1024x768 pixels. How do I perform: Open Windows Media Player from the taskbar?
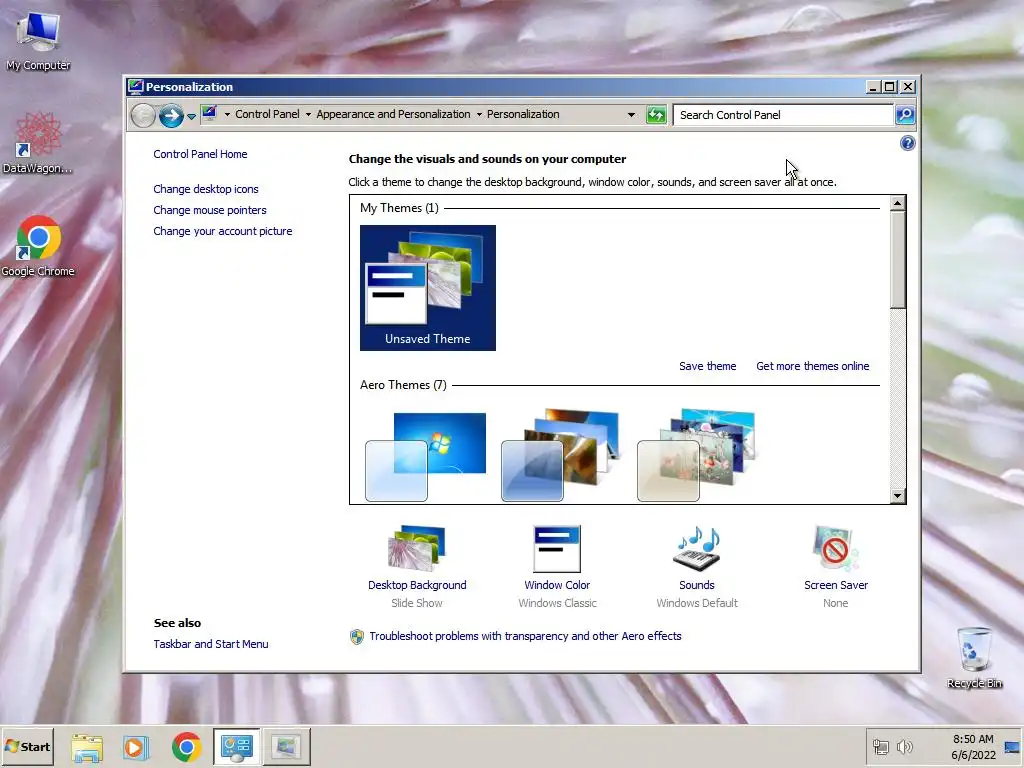136,747
